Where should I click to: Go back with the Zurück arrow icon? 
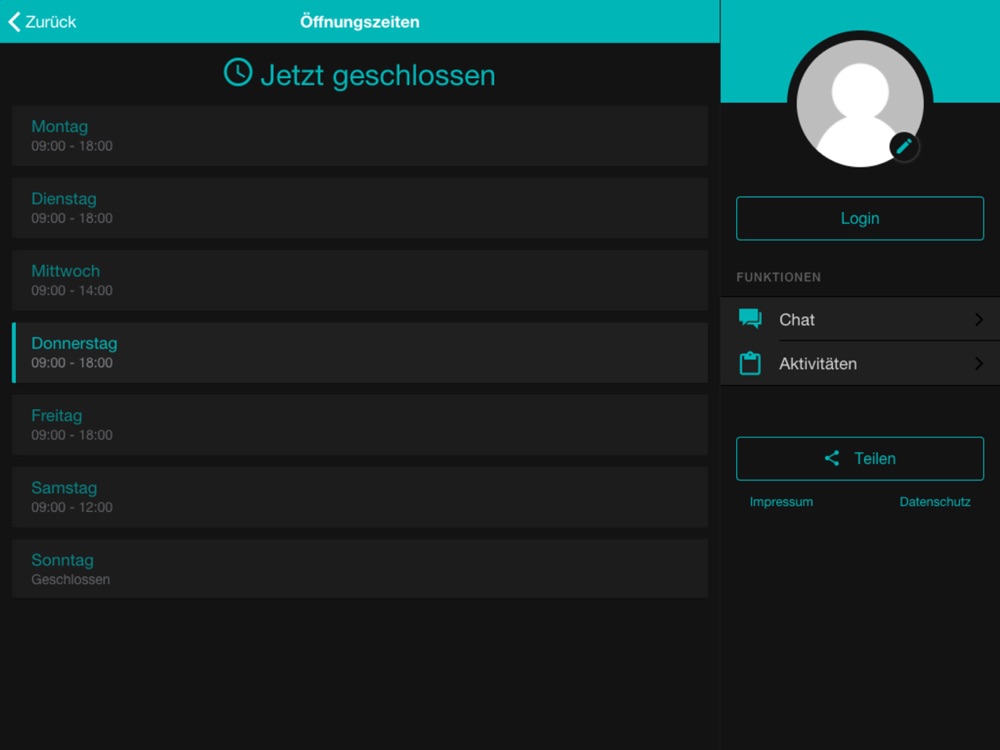point(15,22)
